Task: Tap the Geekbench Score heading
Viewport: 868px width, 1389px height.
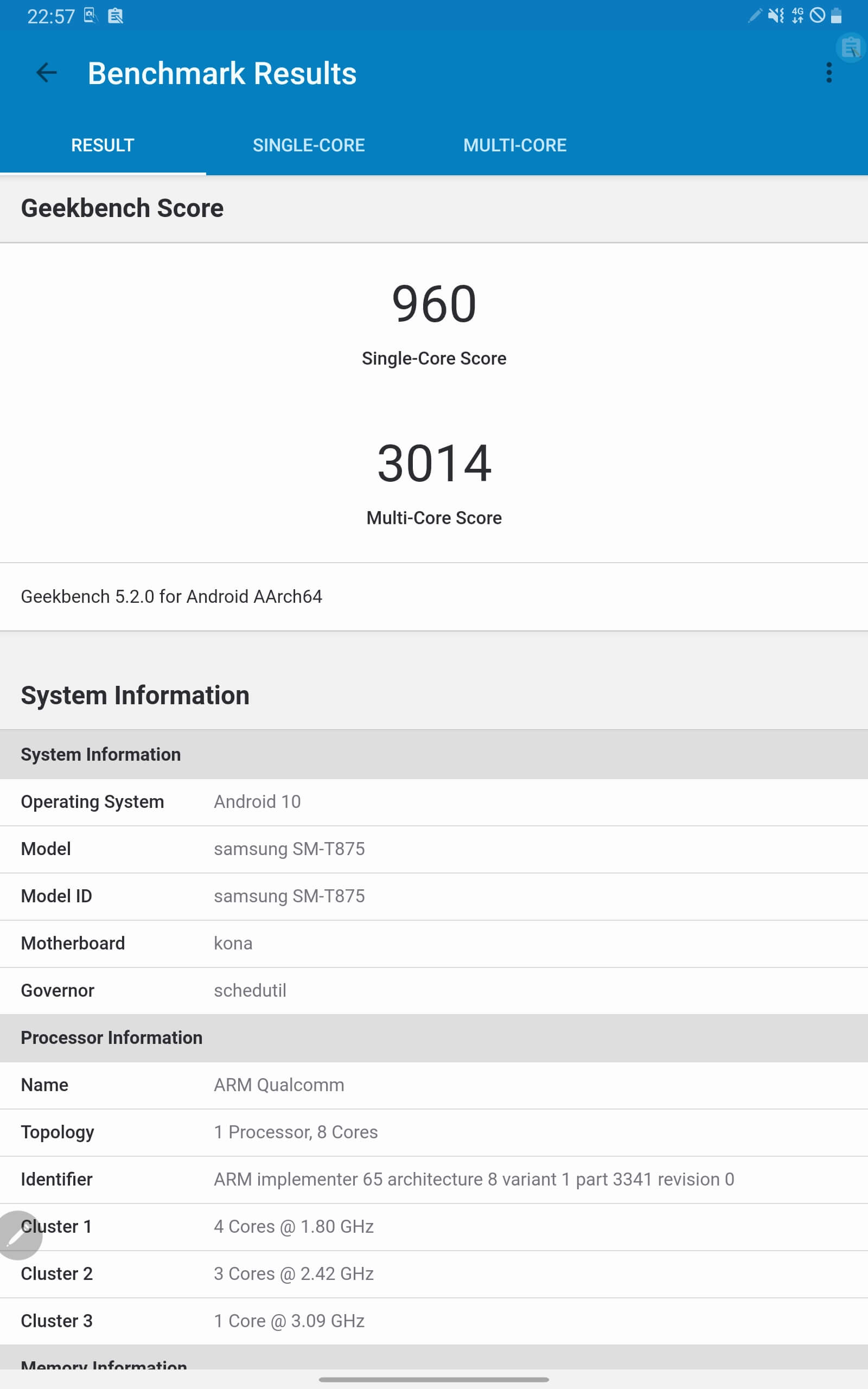Action: click(x=122, y=208)
